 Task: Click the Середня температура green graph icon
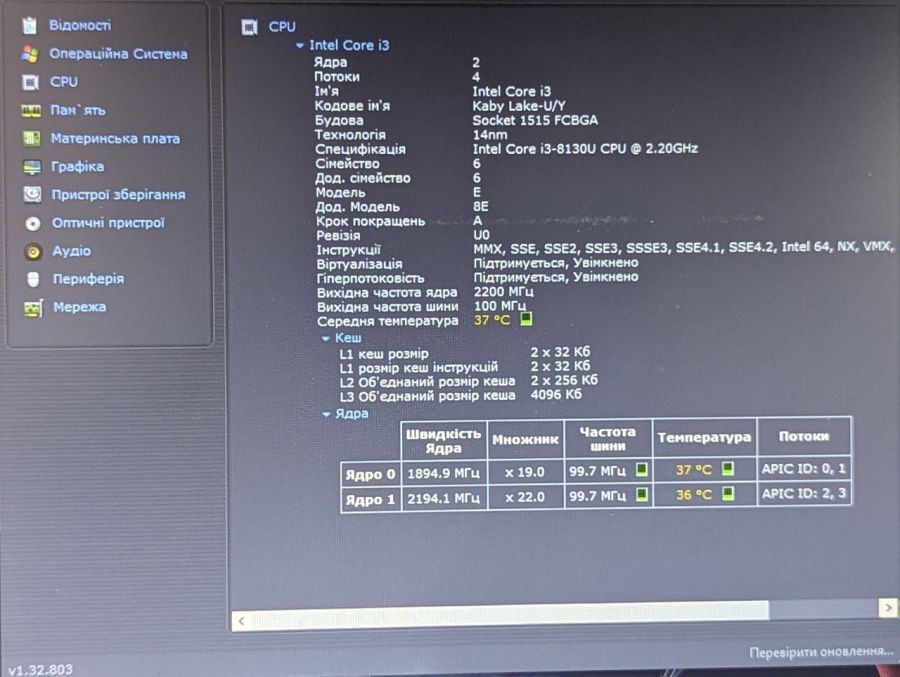(526, 319)
